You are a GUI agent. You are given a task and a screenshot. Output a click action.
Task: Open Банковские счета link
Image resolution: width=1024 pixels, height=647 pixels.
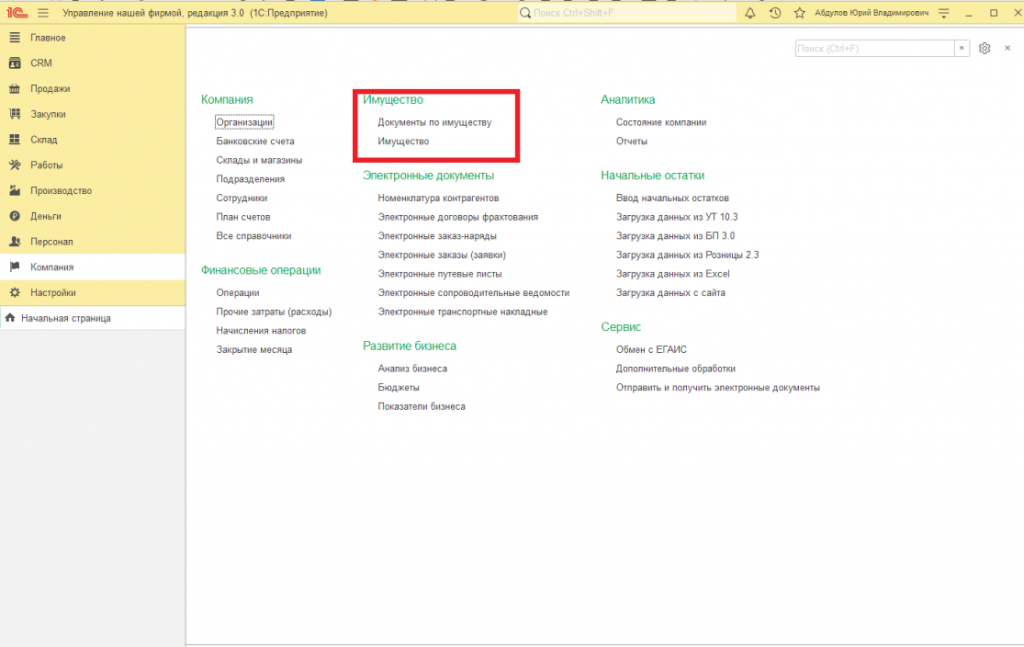(x=255, y=141)
